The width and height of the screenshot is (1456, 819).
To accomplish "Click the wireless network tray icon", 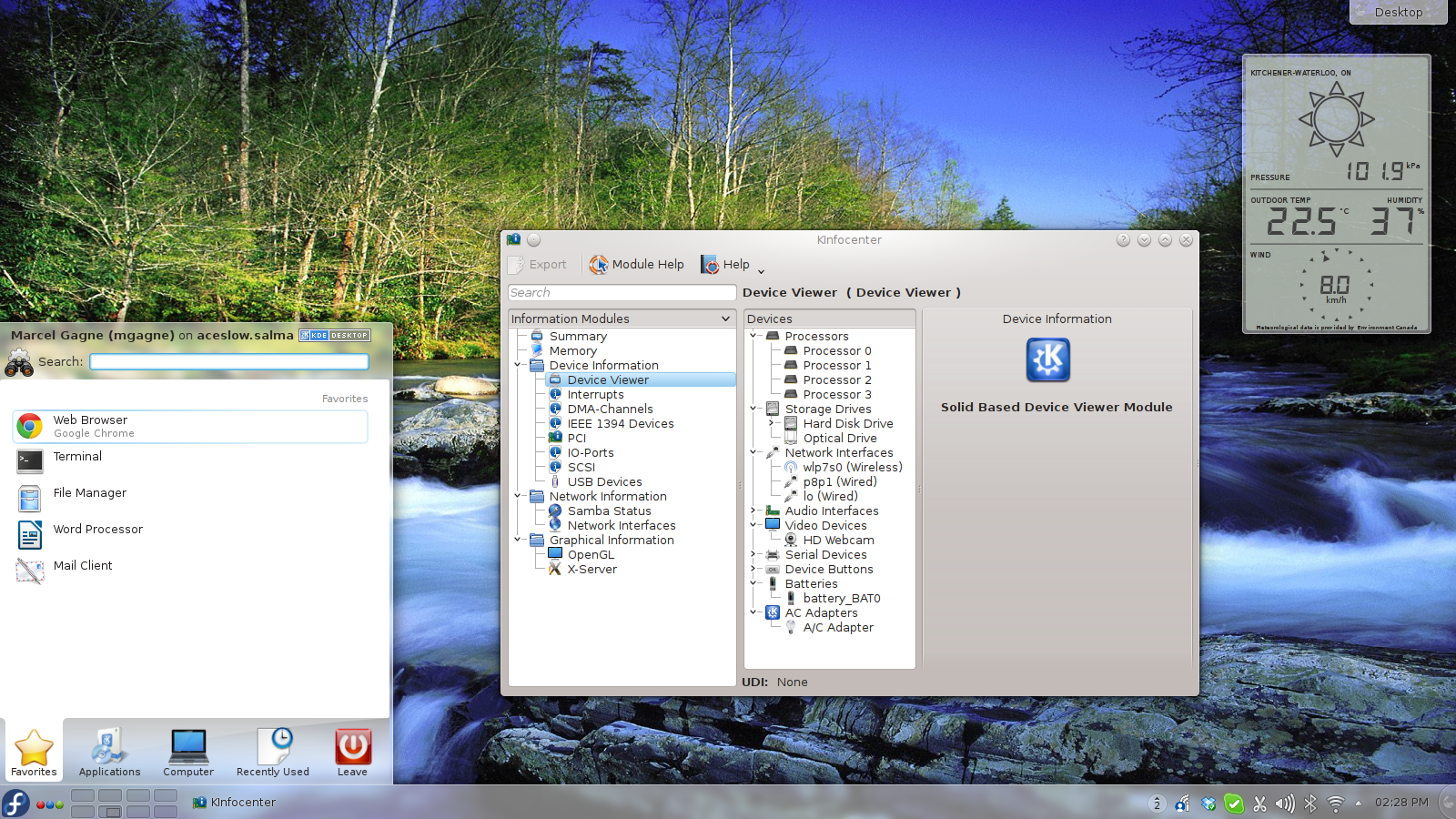I will [x=1336, y=804].
